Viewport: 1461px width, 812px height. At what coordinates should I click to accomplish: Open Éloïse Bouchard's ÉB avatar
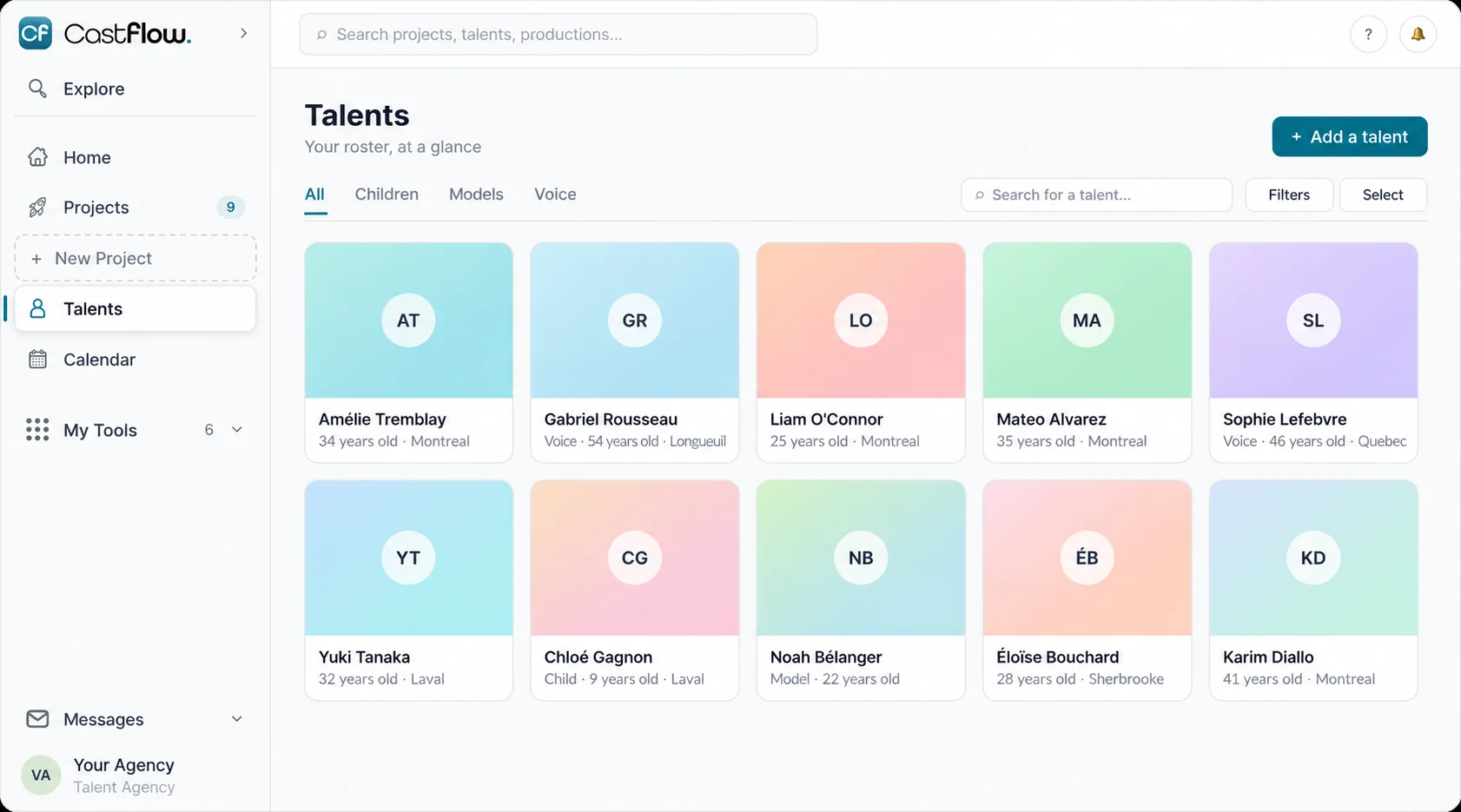(1087, 558)
